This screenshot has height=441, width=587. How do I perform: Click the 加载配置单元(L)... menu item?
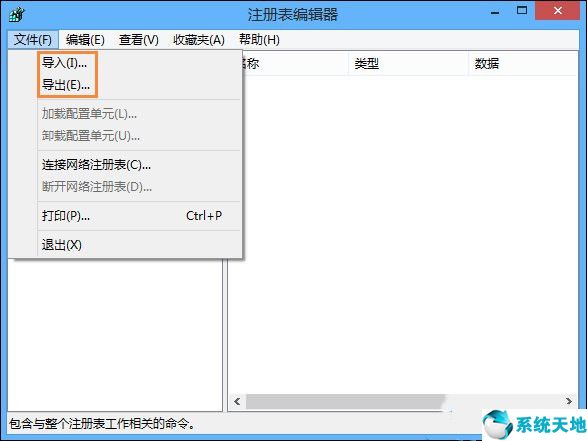tap(139, 113)
